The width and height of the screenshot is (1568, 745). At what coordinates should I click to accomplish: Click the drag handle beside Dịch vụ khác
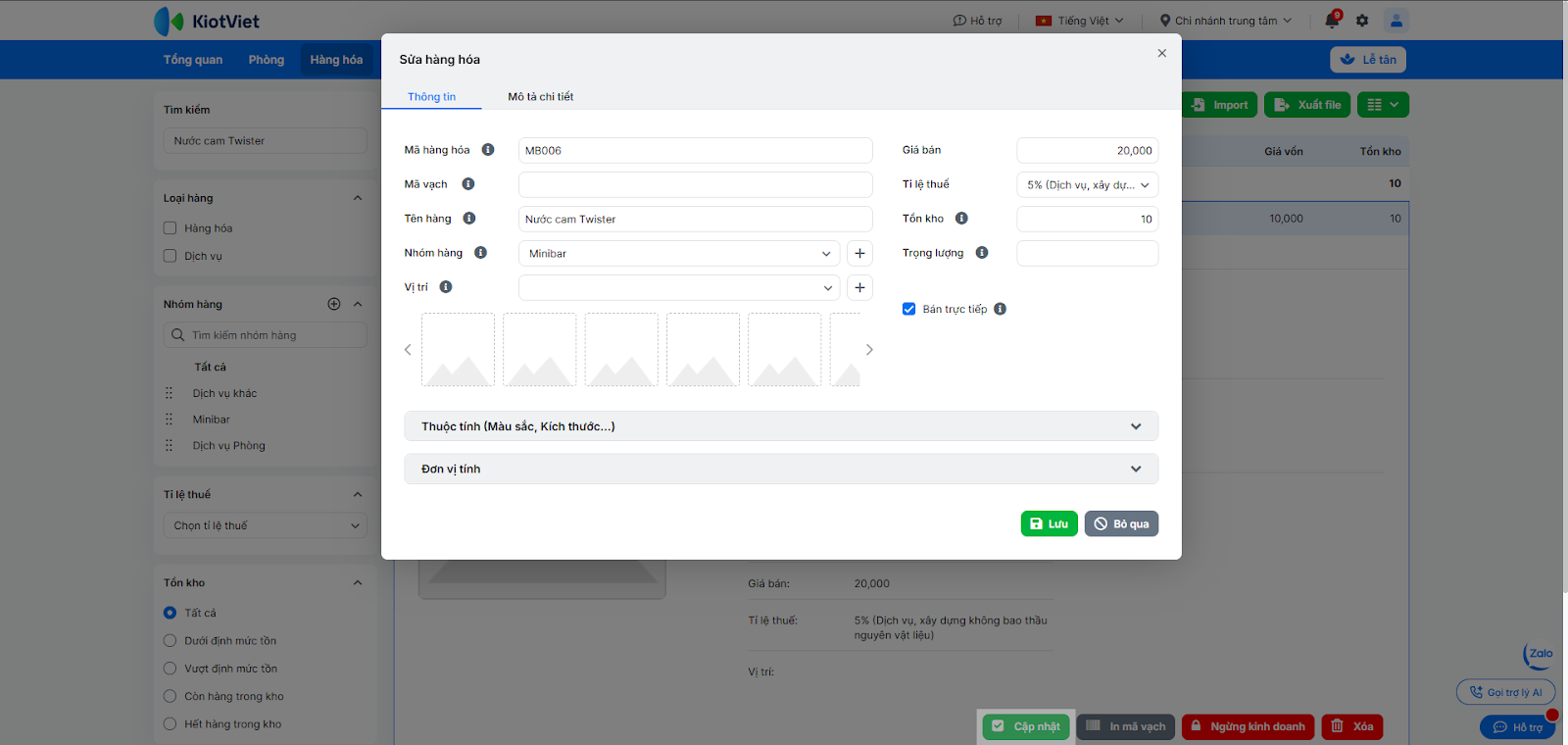(169, 393)
